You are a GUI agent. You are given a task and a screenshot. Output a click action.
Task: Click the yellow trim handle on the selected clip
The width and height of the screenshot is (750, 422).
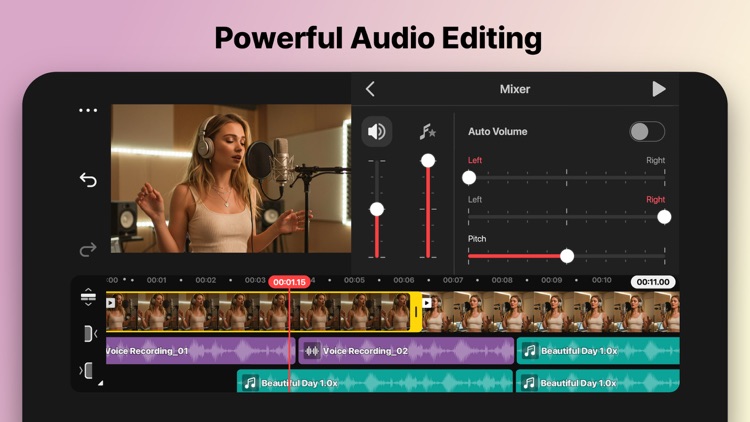[416, 312]
